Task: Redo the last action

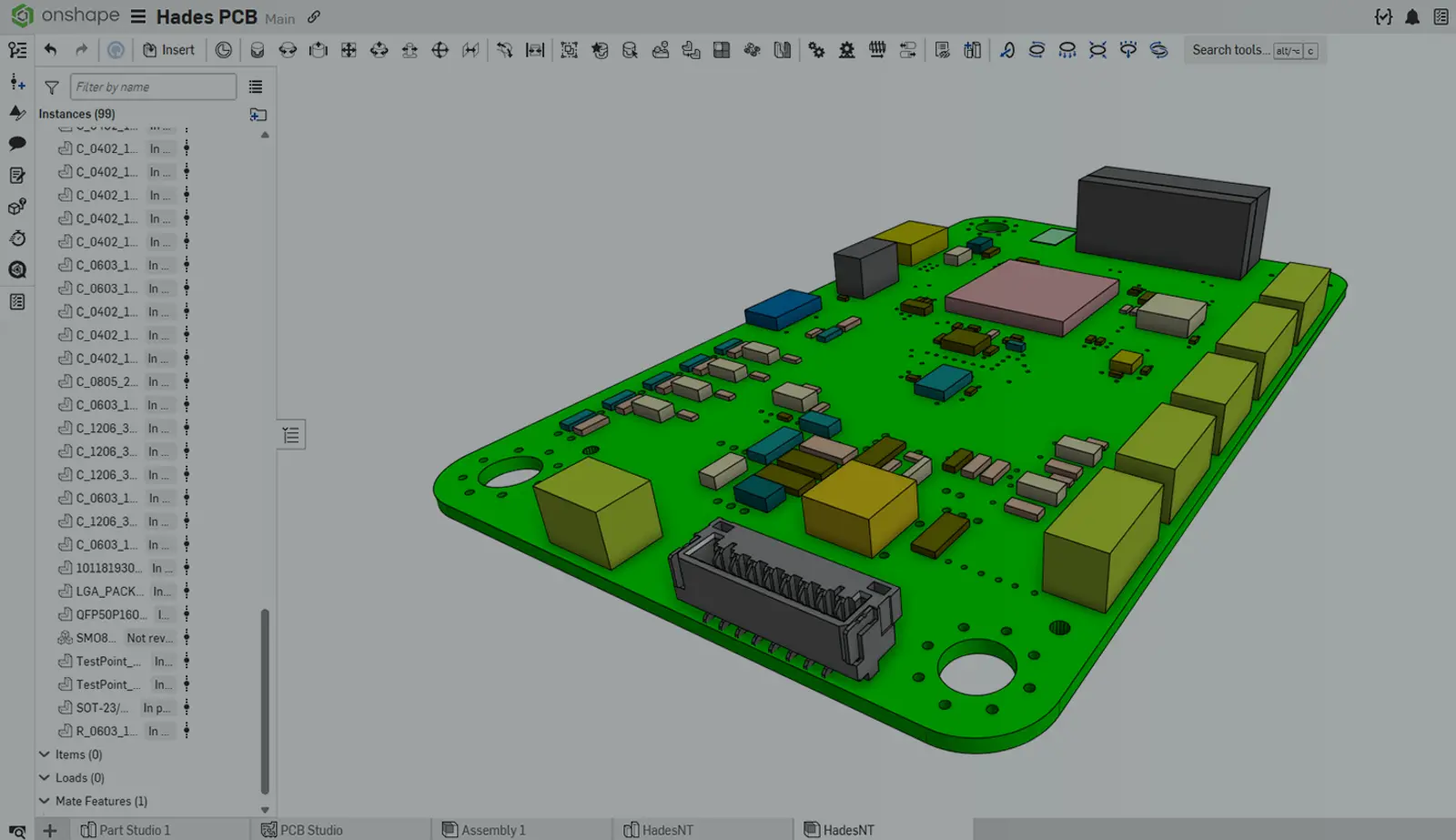Action: [82, 50]
